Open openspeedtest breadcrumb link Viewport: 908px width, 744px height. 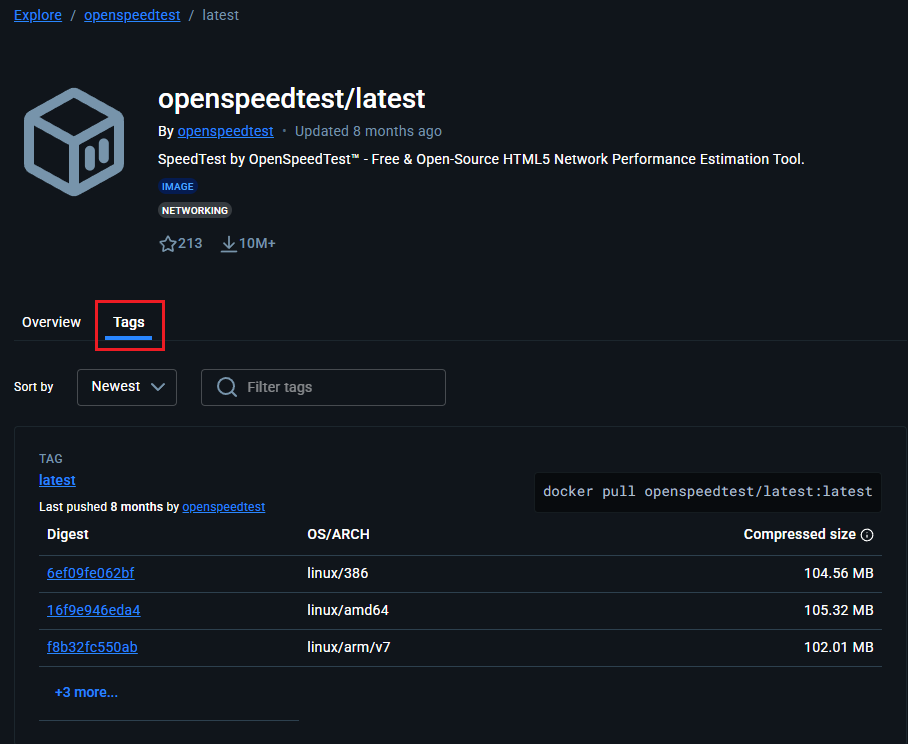click(132, 15)
